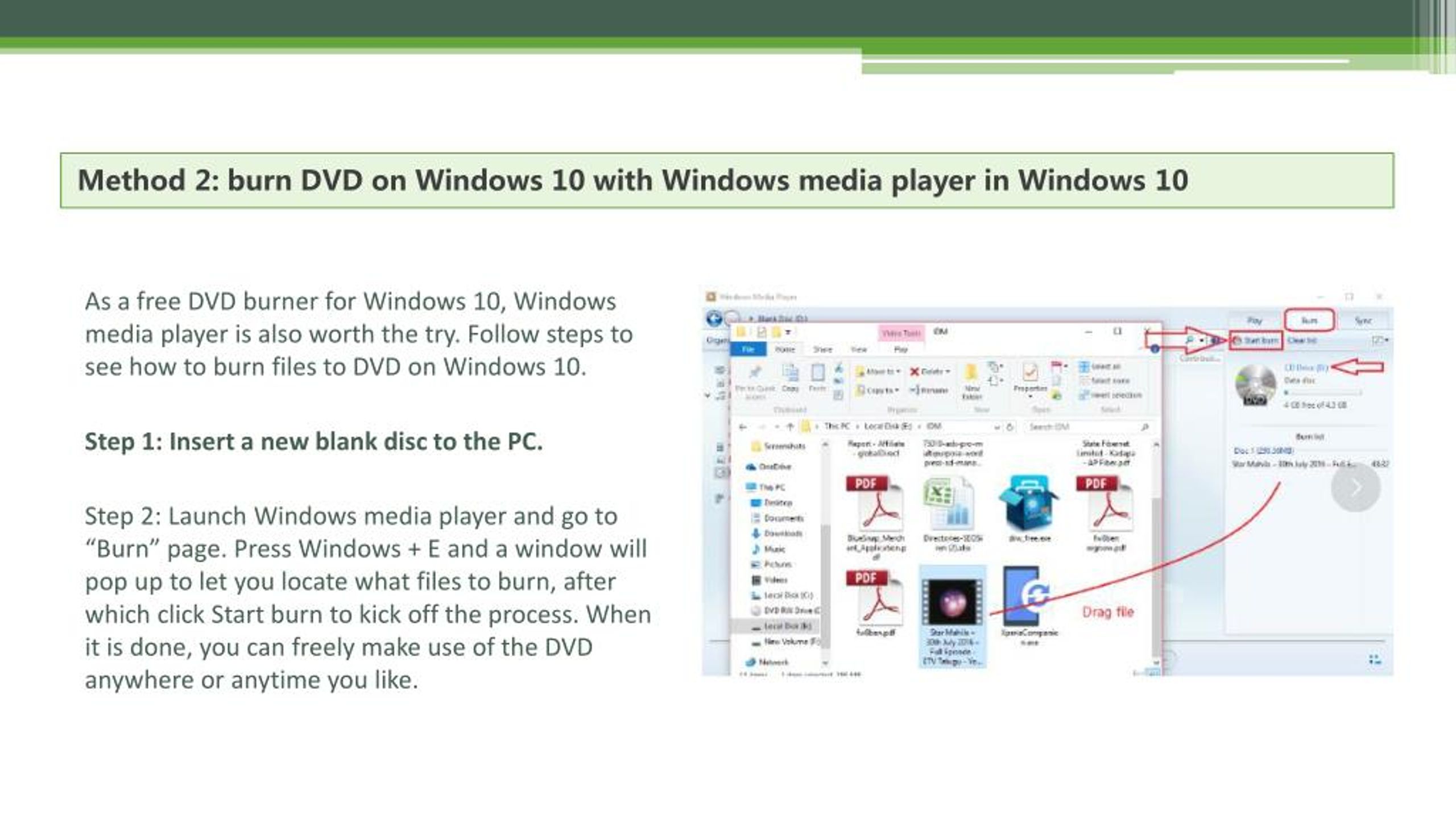The width and height of the screenshot is (1456, 819).
Task: Open the Media Player search options dropdown
Action: (x=1201, y=341)
